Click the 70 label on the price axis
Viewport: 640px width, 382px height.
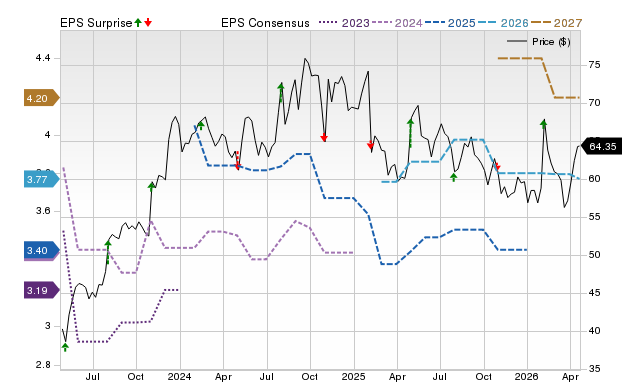594,103
